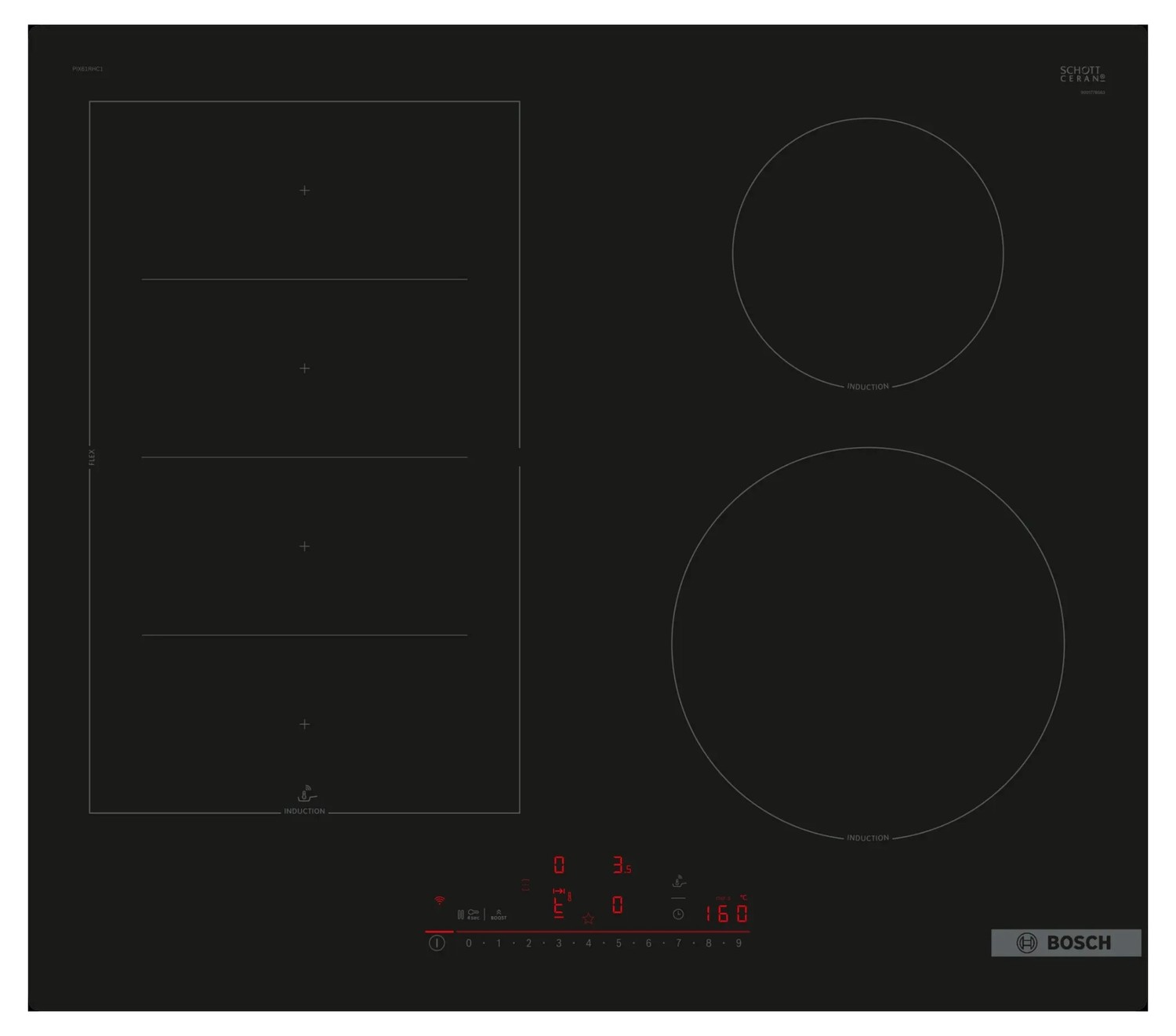Tap the key child-lock 4 sec icon
Image resolution: width=1176 pixels, height=1036 pixels.
point(474,914)
